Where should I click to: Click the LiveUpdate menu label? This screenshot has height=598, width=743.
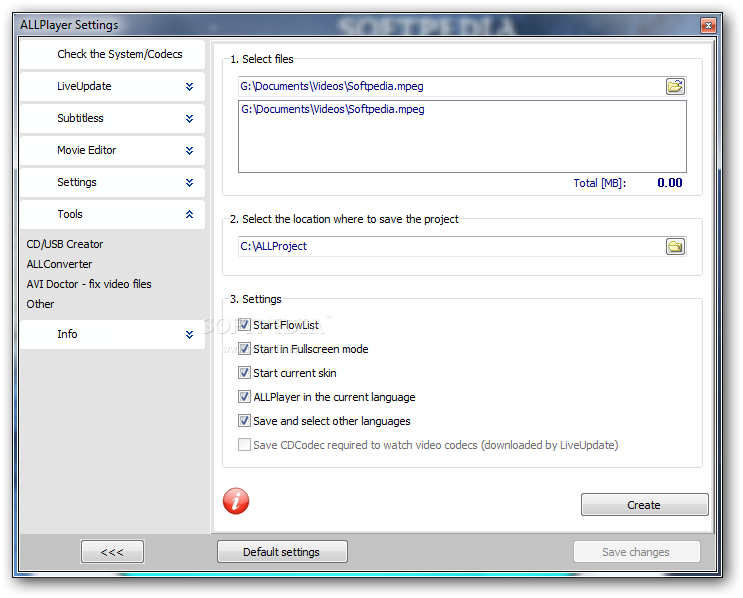(84, 86)
